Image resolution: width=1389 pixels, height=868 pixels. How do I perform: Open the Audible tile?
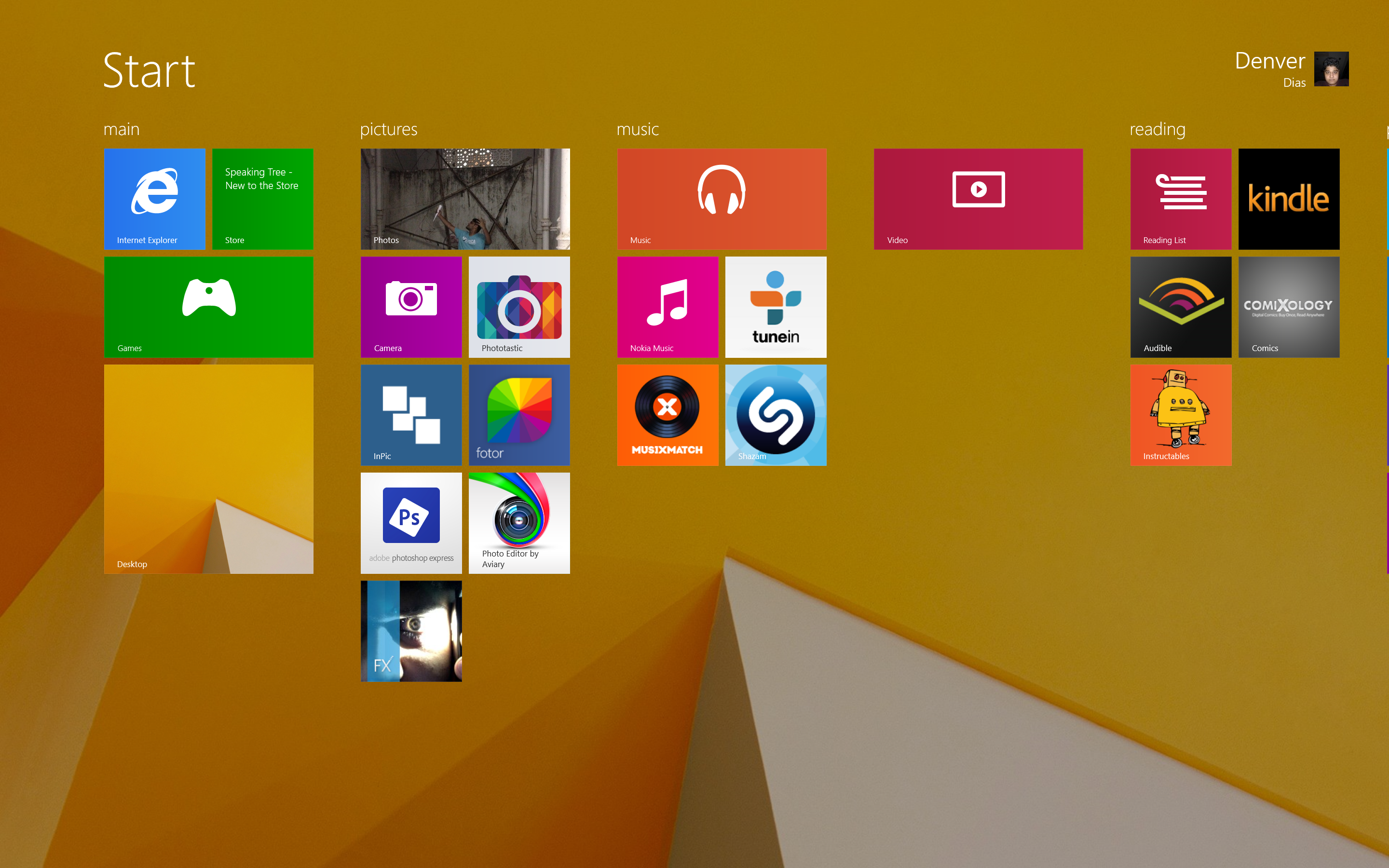pos(1181,307)
